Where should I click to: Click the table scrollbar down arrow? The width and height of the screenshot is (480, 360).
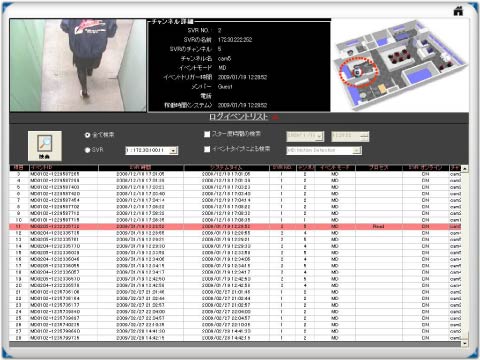click(x=464, y=343)
